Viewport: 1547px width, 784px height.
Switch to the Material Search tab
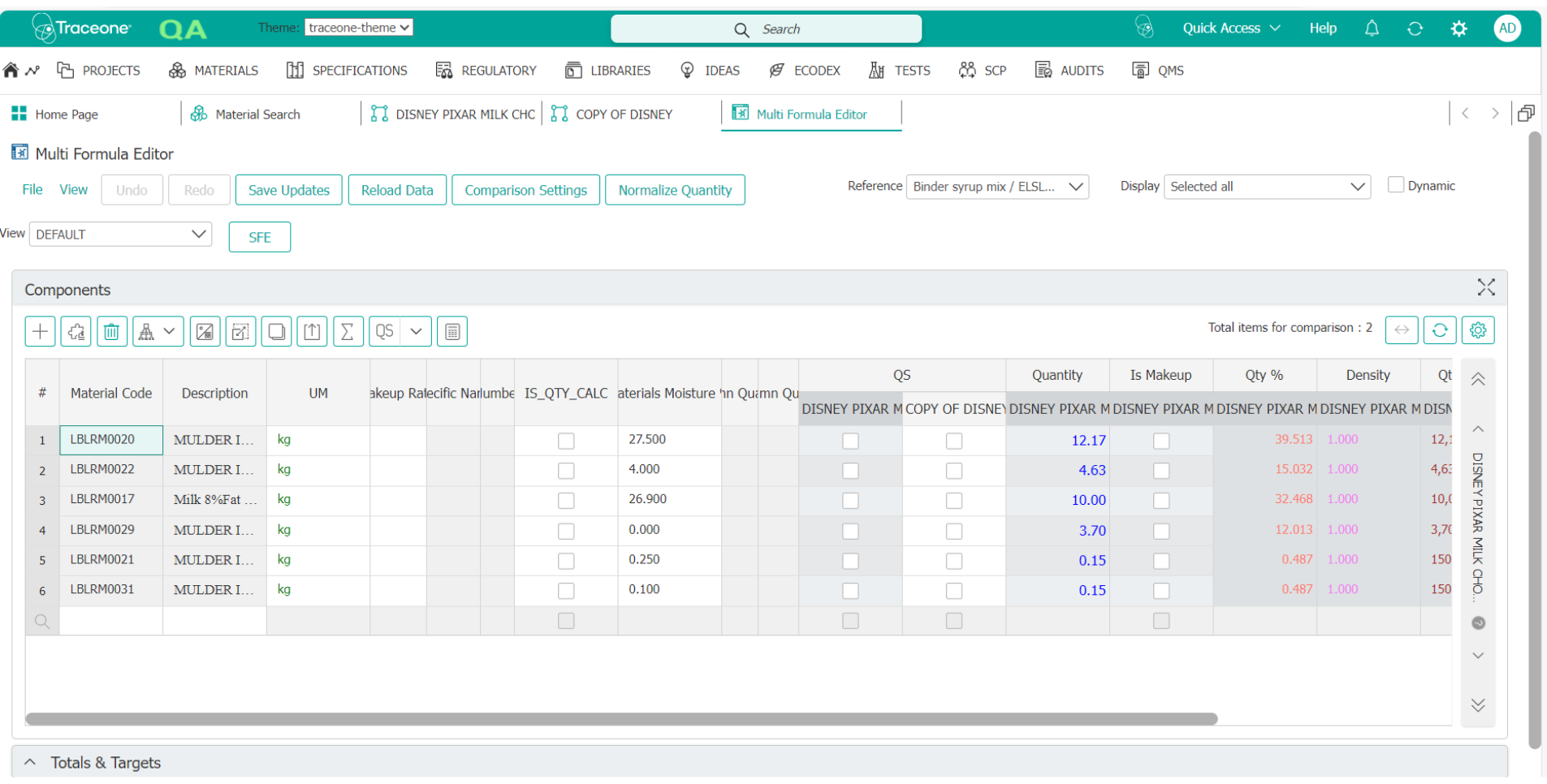tap(257, 114)
